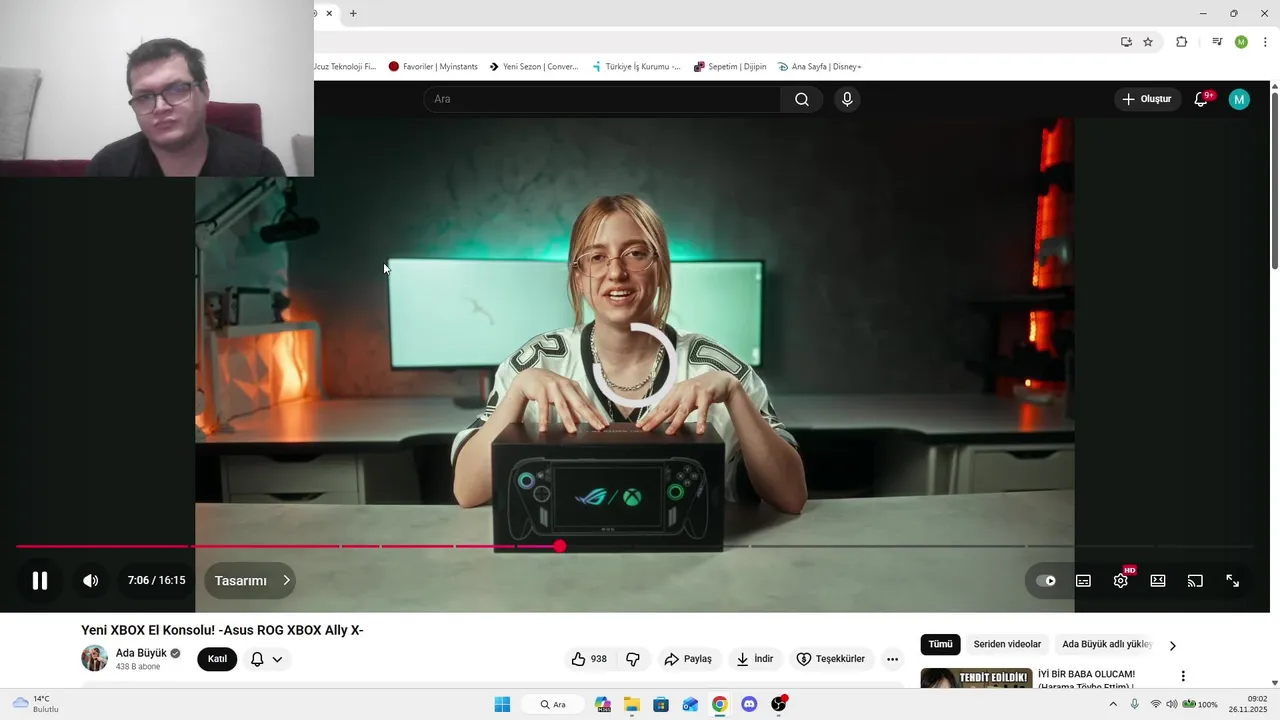This screenshot has height=720, width=1280.
Task: Select Seriden videolar filter chip
Action: pos(1007,645)
